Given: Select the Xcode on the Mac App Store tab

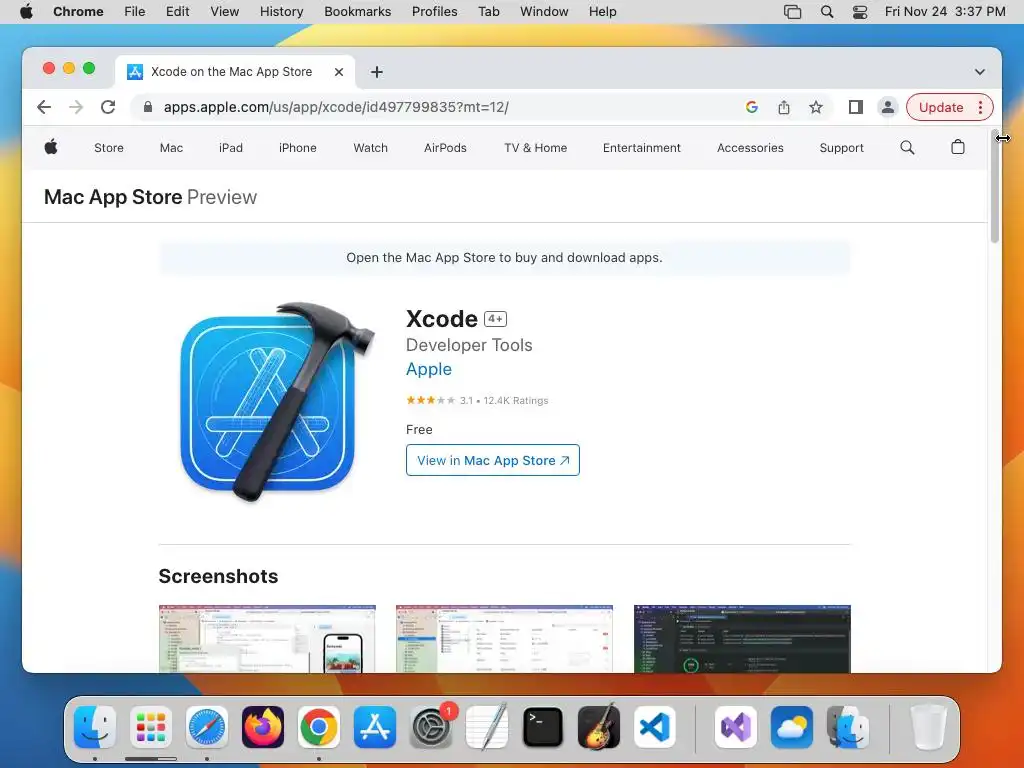Looking at the screenshot, I should pos(232,72).
